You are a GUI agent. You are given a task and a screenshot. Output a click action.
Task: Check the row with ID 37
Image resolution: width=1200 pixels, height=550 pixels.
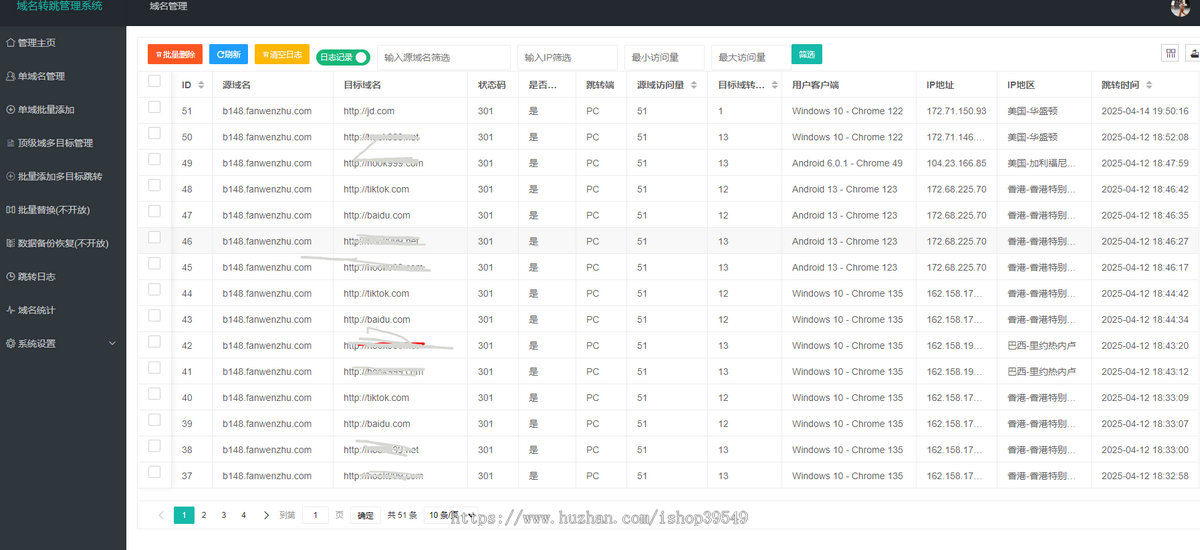[x=154, y=471]
